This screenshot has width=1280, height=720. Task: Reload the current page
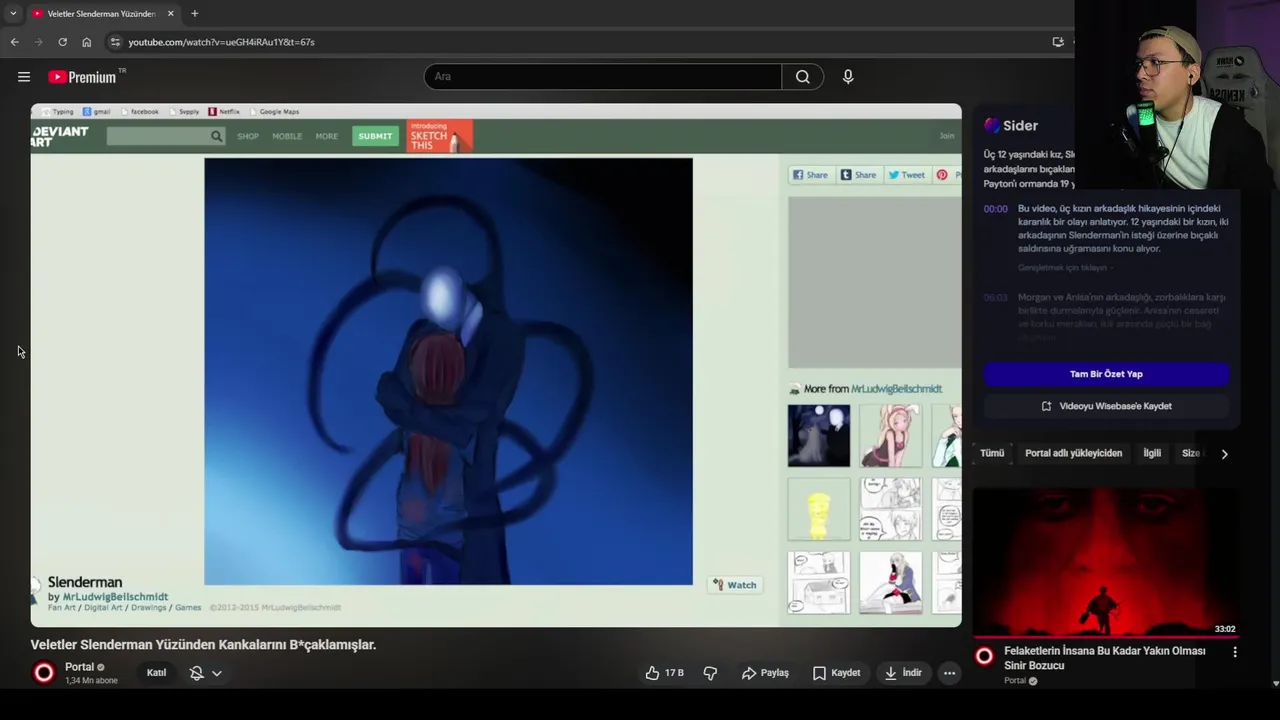pos(62,42)
